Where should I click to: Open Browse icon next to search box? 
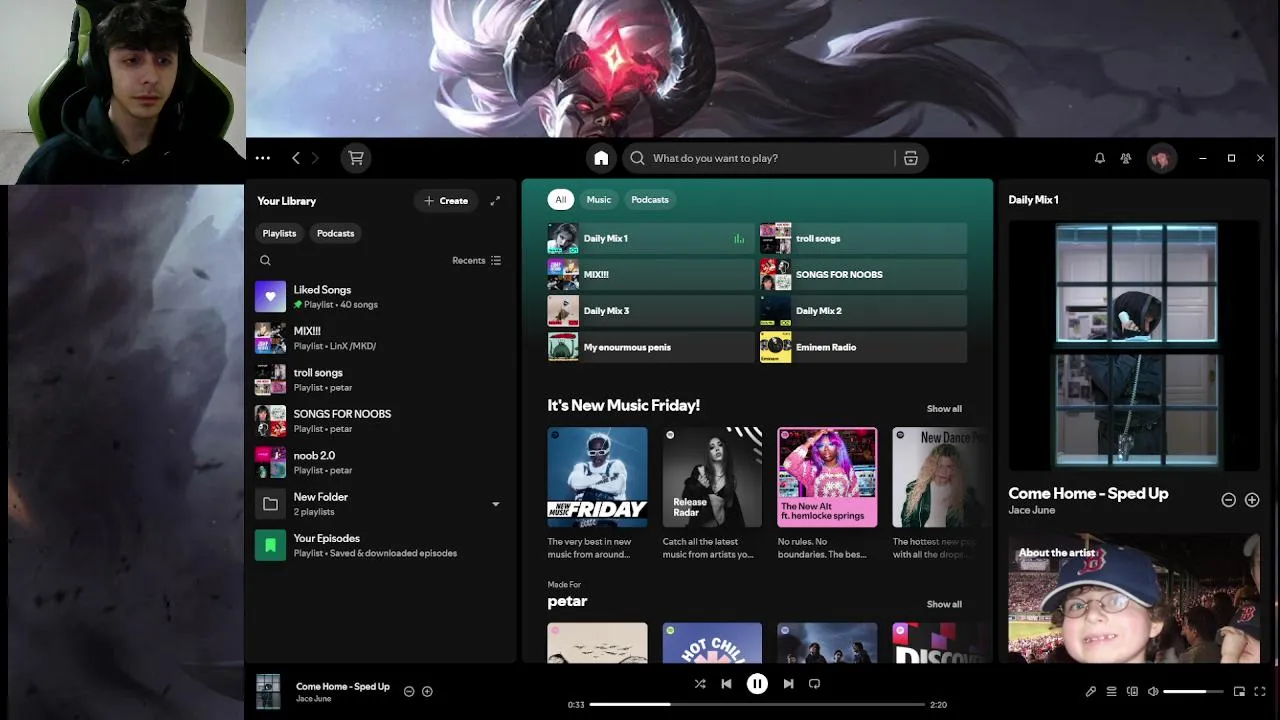tap(911, 158)
